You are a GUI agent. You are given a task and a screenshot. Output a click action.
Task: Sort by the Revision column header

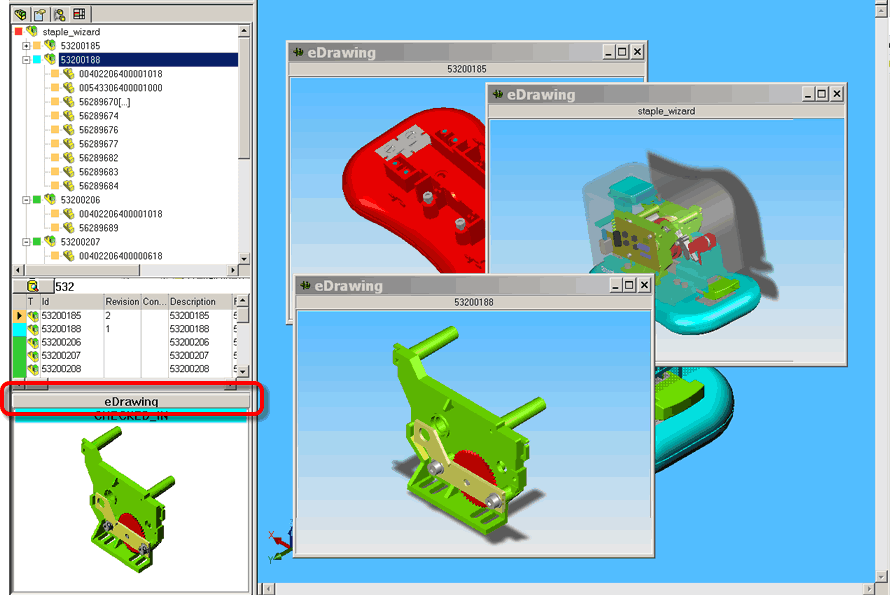[x=122, y=301]
